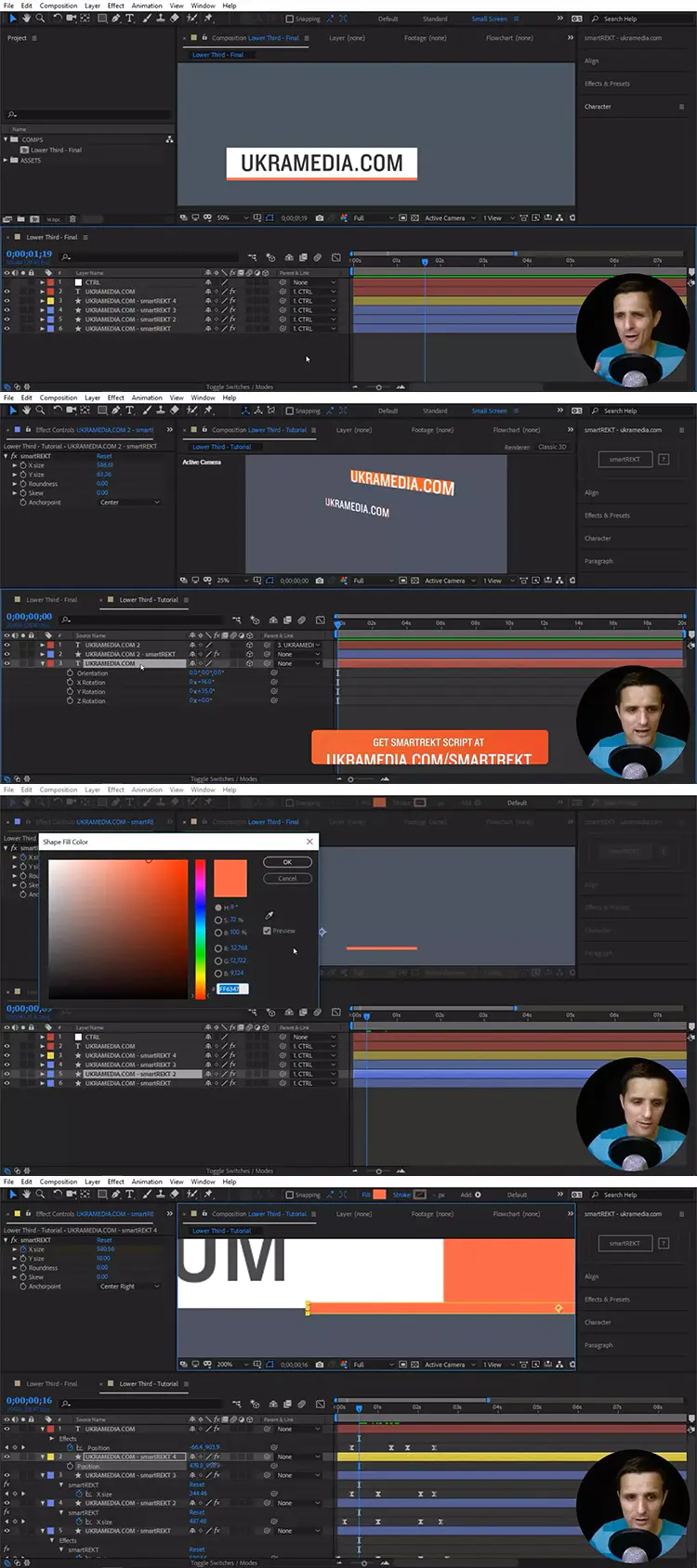Pick the eyedropper in Shape Fill Color dialog
The height and width of the screenshot is (1568, 697).
pyautogui.click(x=270, y=915)
